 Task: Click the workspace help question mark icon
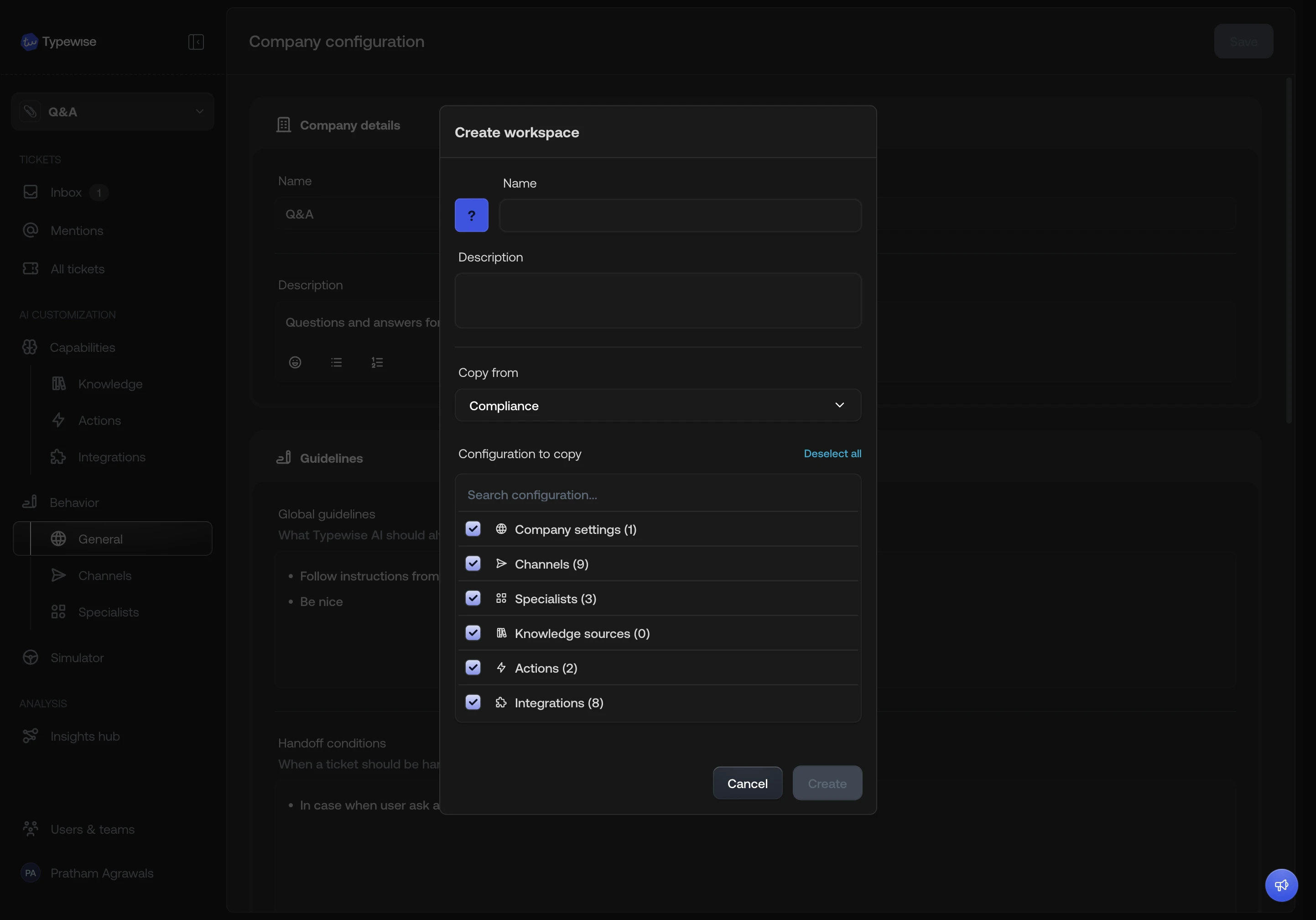click(471, 215)
